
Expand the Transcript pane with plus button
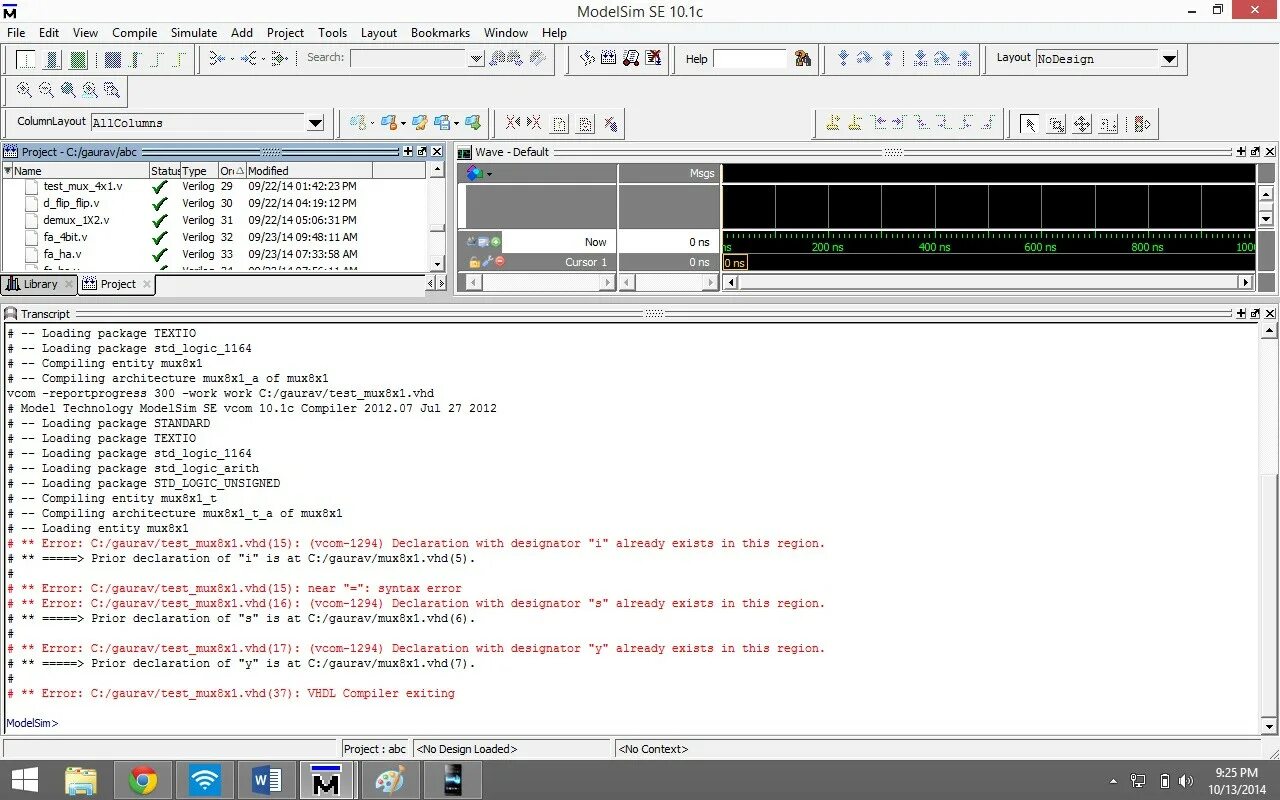[1241, 314]
